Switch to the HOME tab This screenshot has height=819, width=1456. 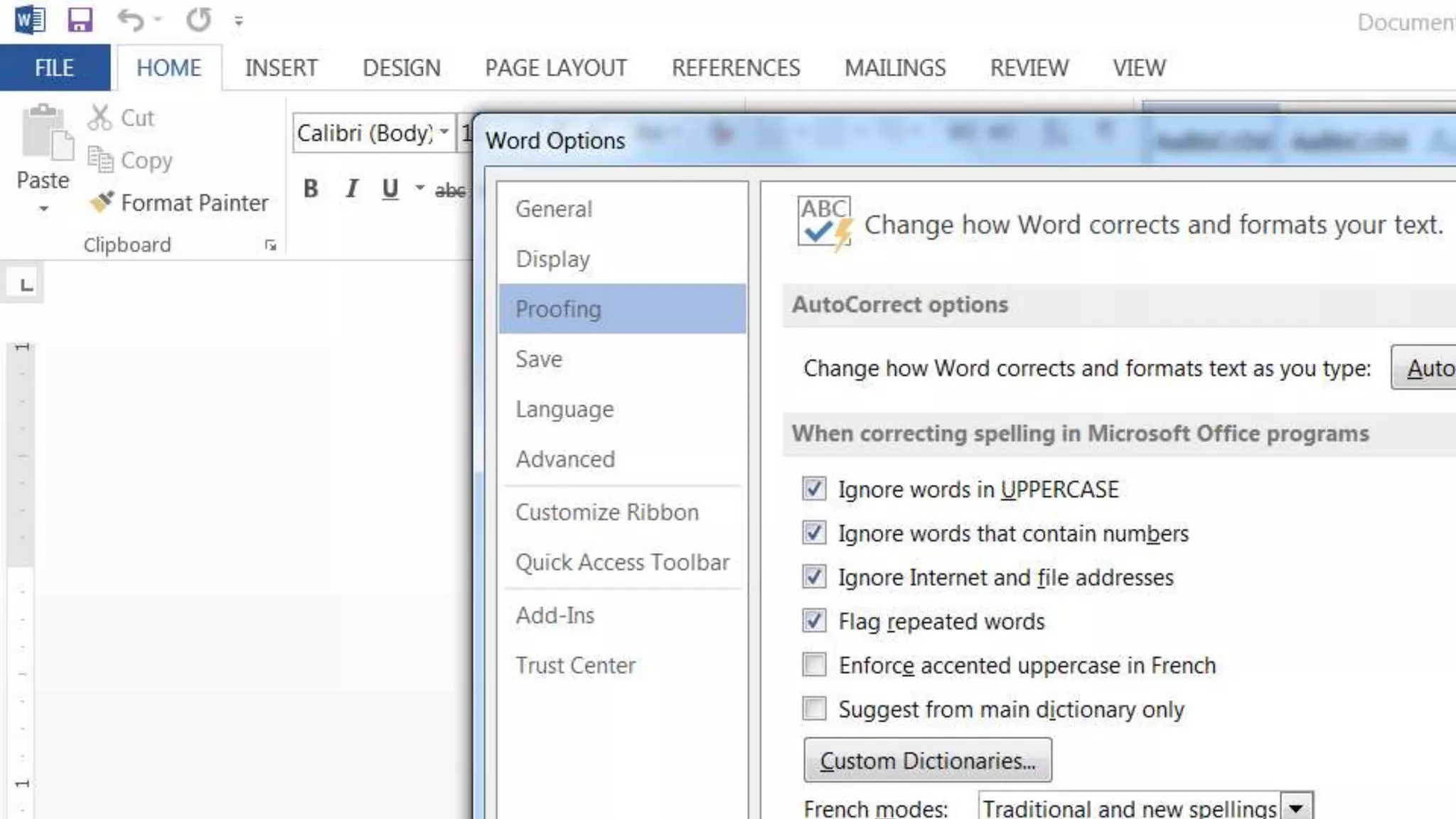click(169, 68)
